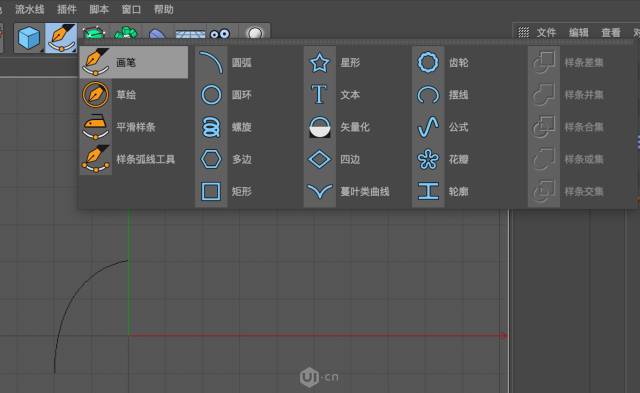The width and height of the screenshot is (640, 393).
Task: Open 文件 menu in object manager
Action: (547, 32)
